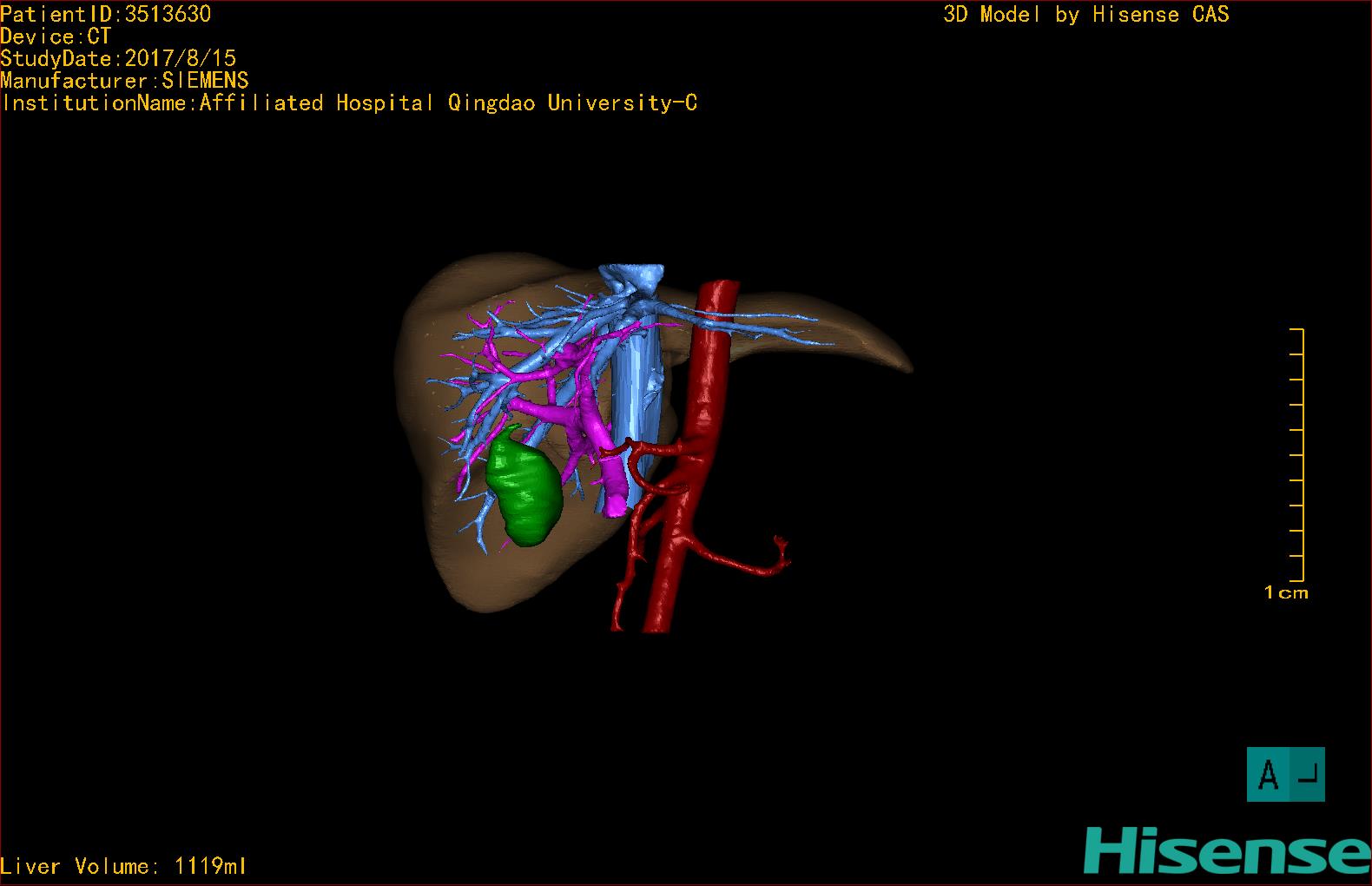
Task: Click the Device:CT label
Action: pyautogui.click(x=56, y=36)
